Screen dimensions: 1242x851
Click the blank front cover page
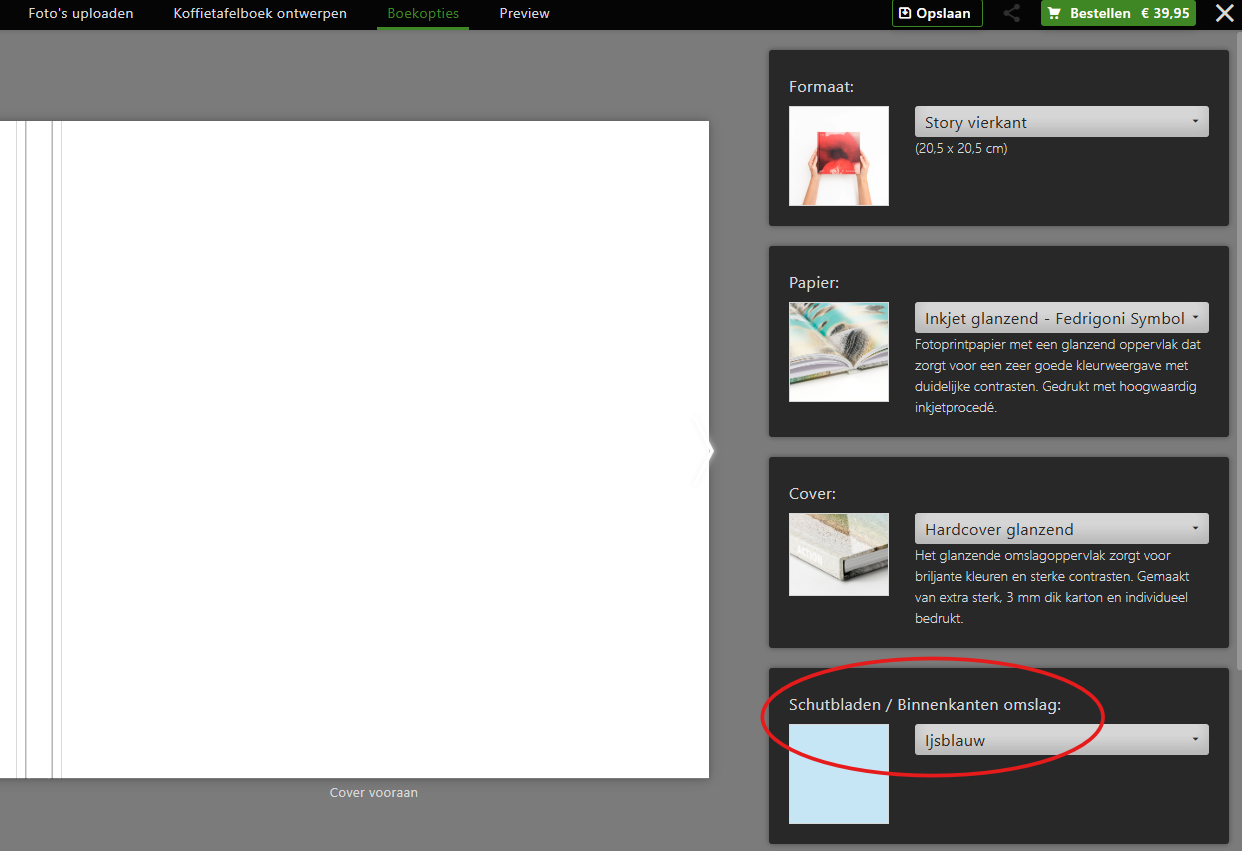[x=385, y=449]
